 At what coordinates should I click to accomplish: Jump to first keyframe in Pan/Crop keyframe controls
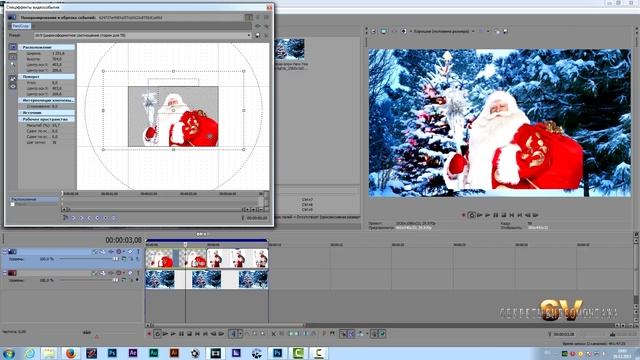click(x=73, y=218)
